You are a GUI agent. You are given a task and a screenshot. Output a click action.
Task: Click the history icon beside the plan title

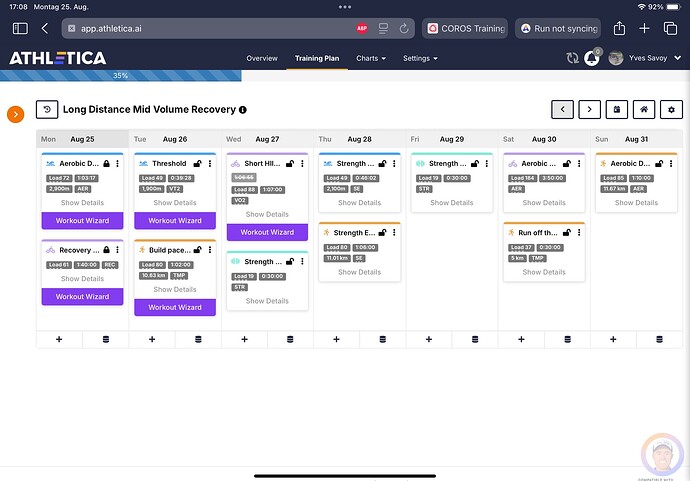tap(47, 110)
